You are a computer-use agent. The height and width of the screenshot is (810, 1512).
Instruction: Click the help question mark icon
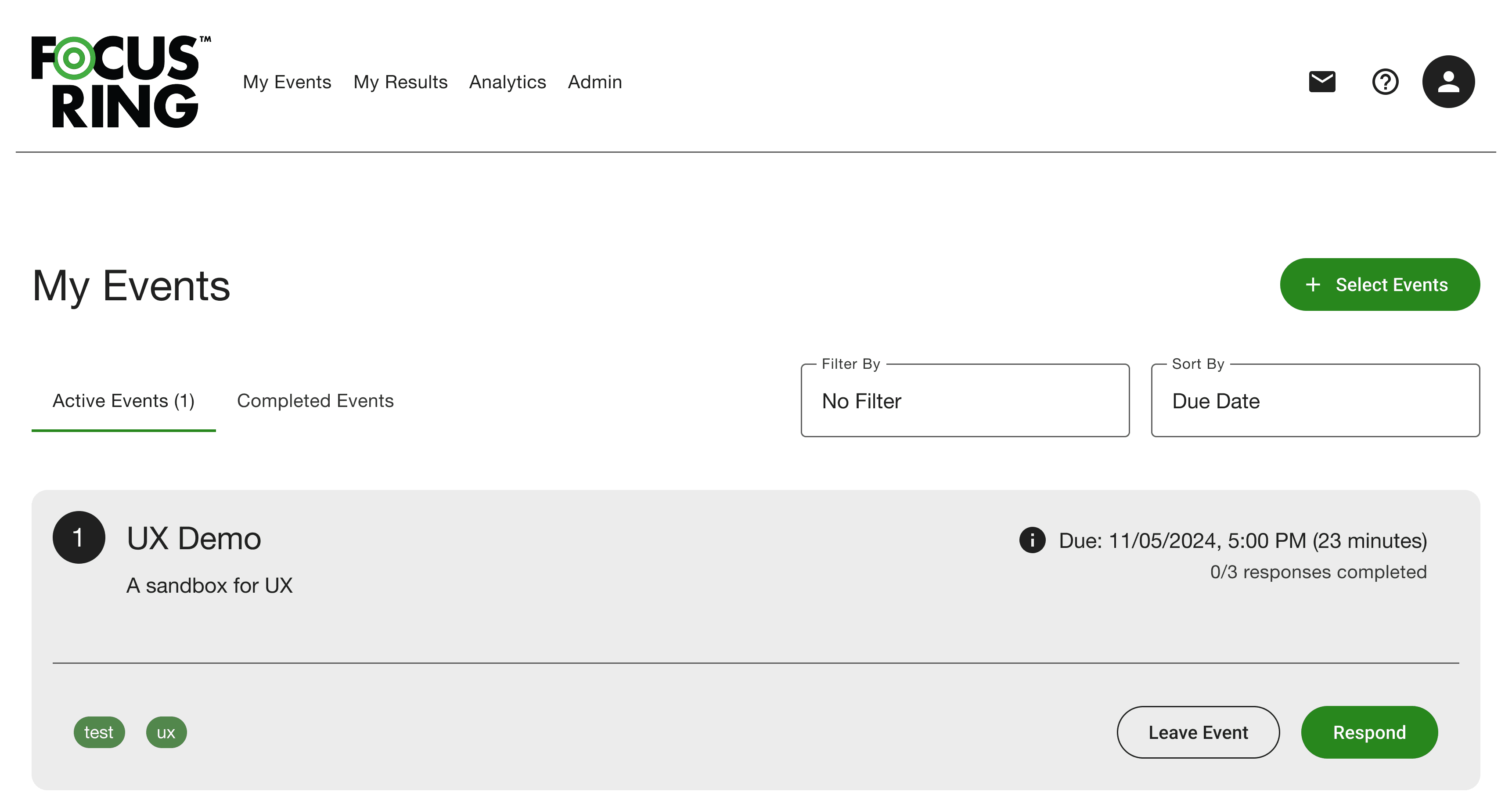pos(1385,82)
